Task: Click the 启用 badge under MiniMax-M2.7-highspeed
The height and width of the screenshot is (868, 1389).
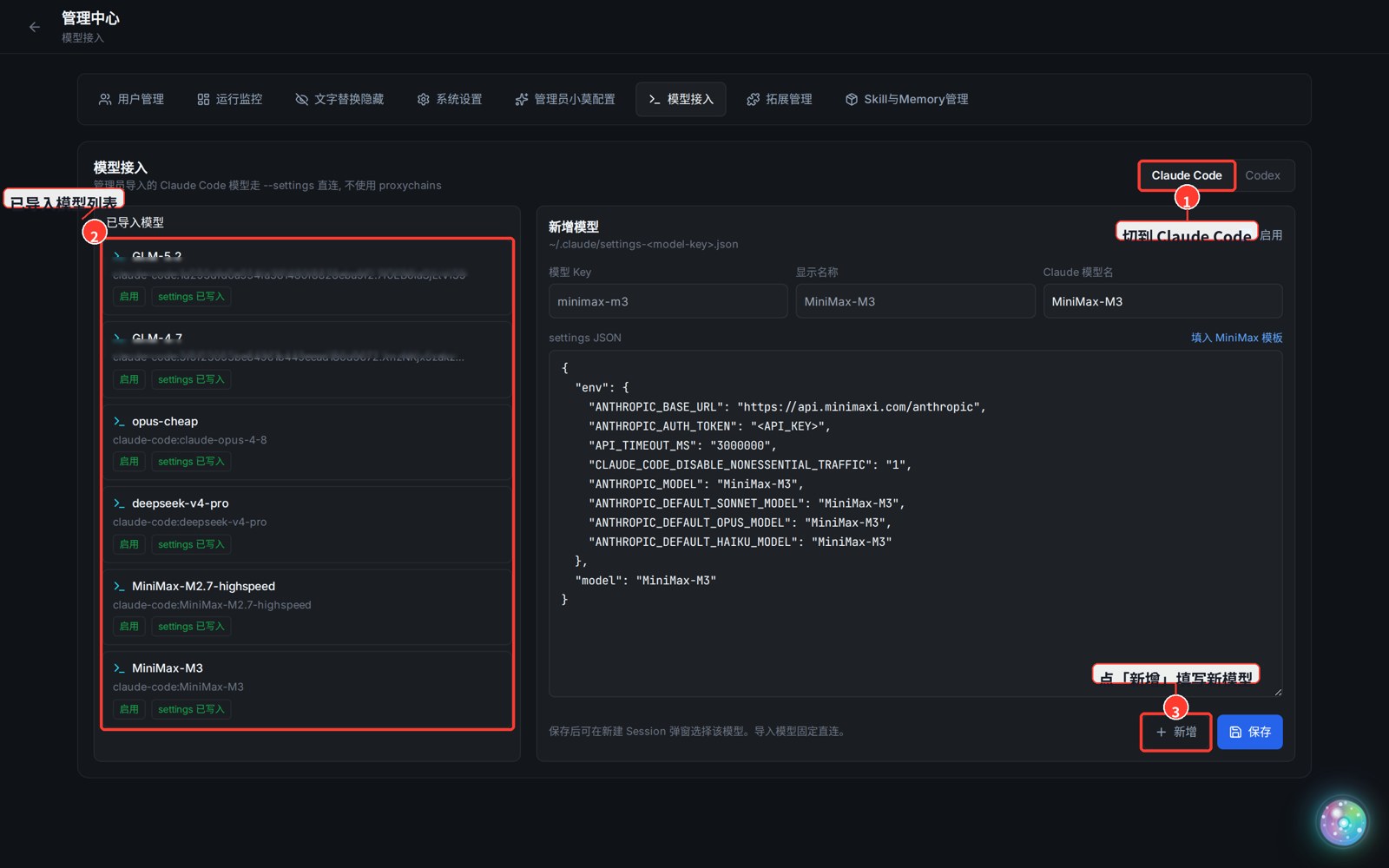Action: (128, 626)
